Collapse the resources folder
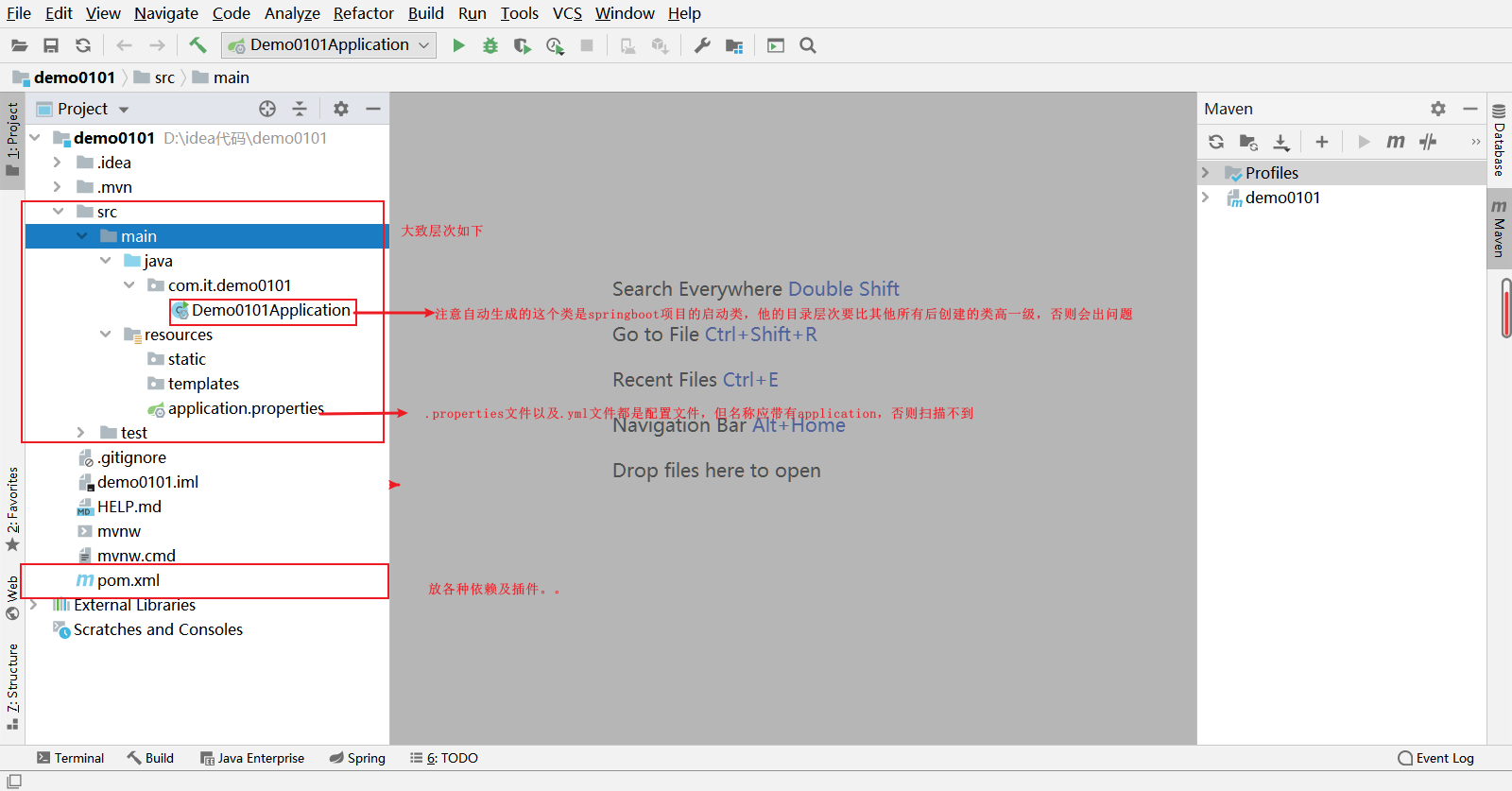 click(x=105, y=335)
